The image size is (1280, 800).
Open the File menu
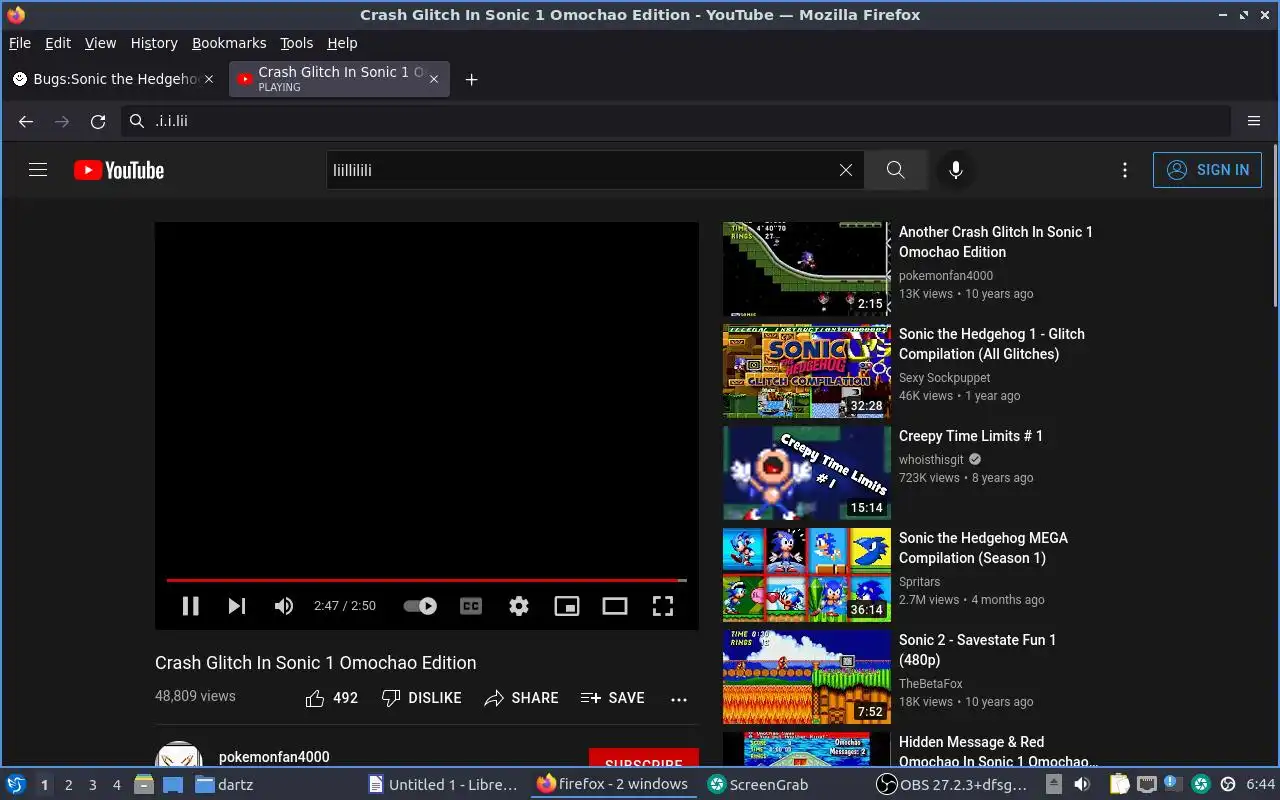(20, 43)
